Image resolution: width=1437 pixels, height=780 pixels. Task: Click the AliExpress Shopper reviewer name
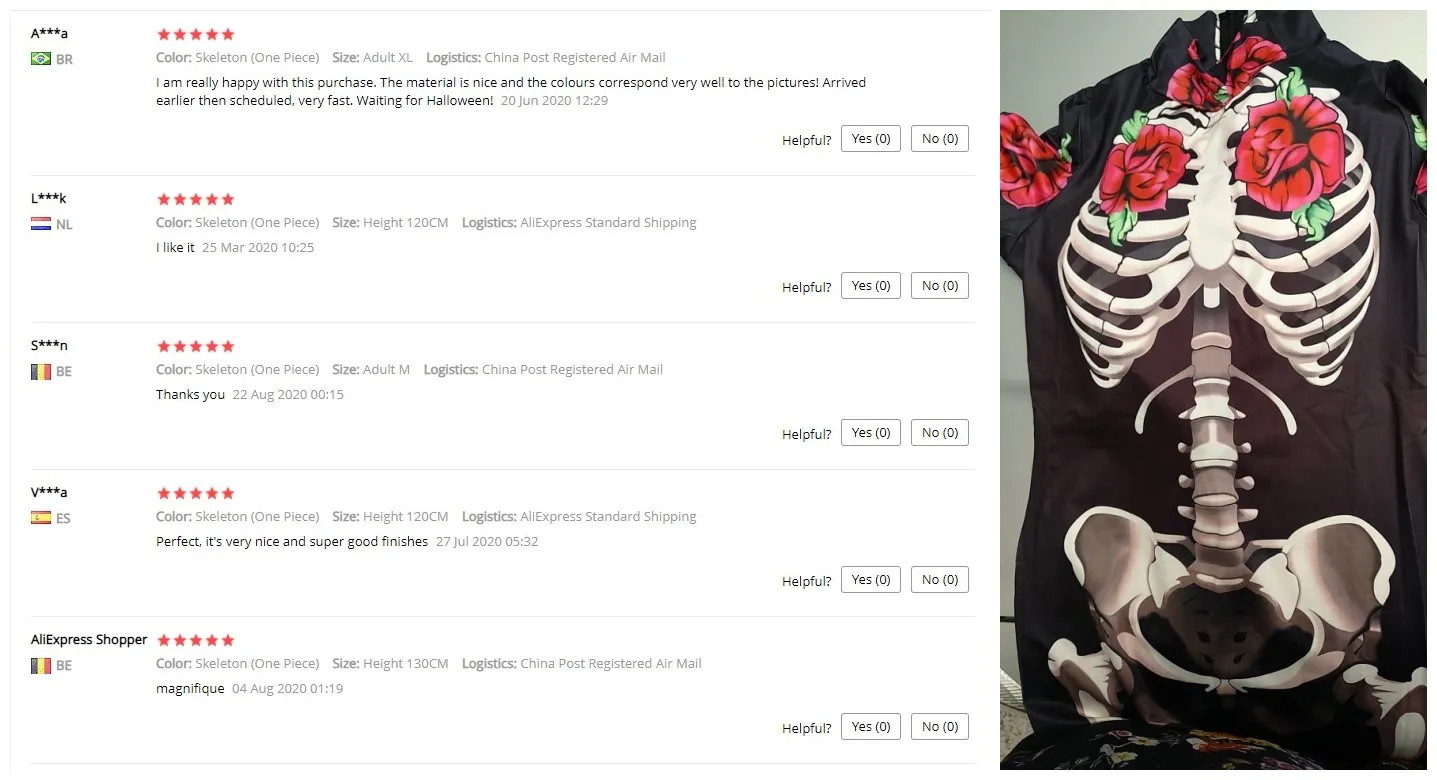click(x=89, y=640)
